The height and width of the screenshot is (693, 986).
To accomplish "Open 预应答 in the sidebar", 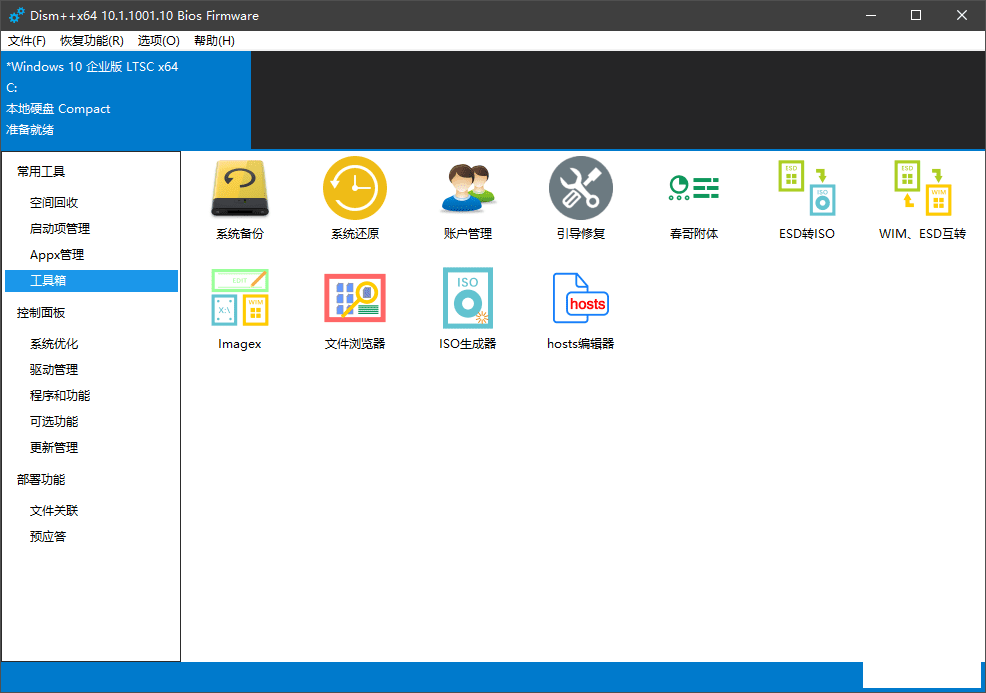I will [x=48, y=536].
